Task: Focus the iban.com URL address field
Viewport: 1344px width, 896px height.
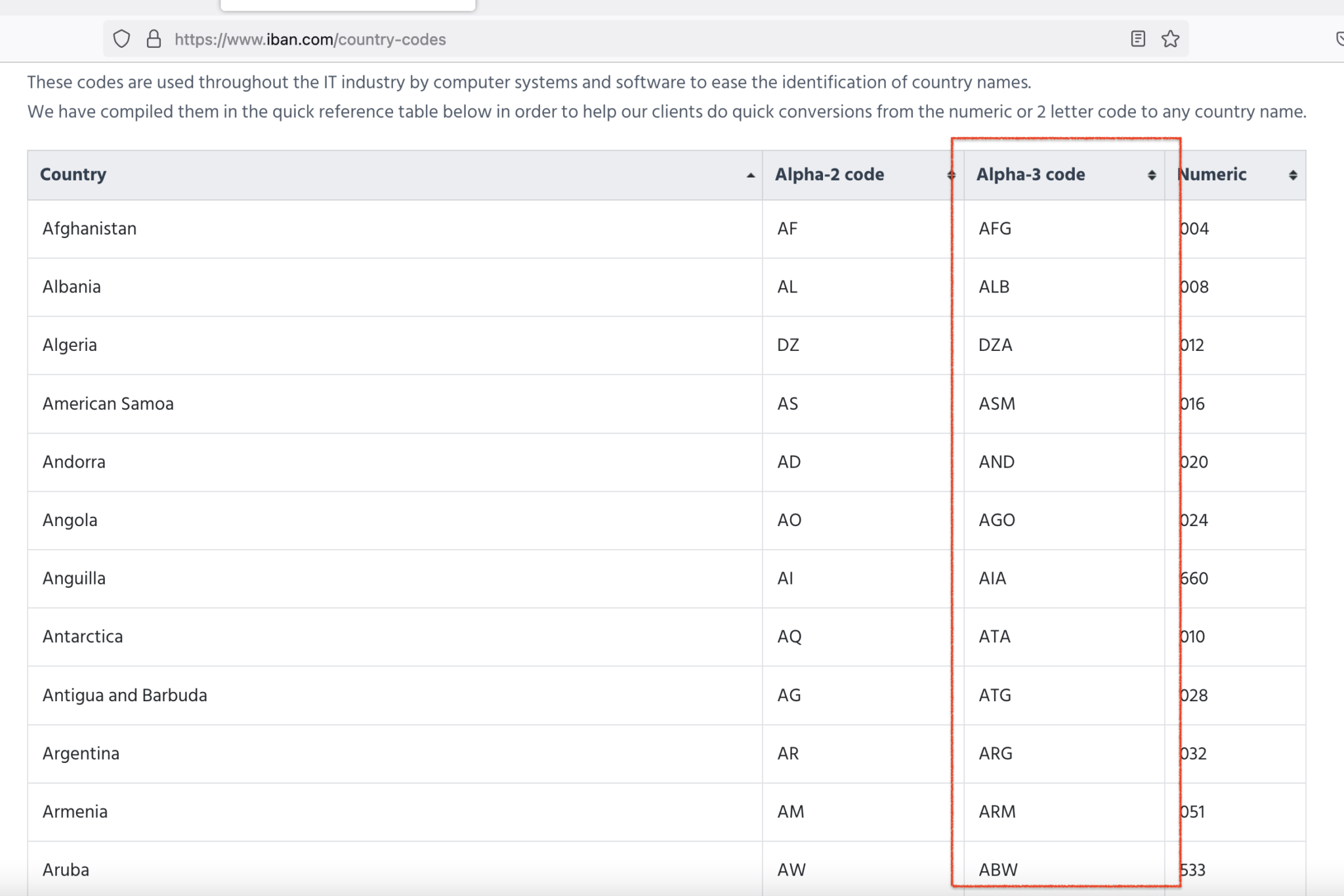Action: pos(591,39)
